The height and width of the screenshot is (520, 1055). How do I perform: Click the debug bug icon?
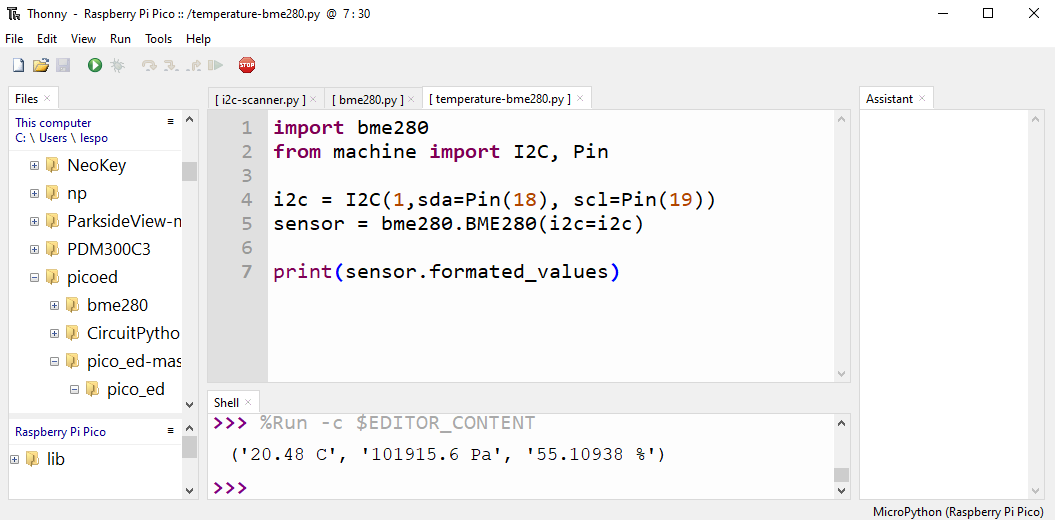click(x=117, y=65)
